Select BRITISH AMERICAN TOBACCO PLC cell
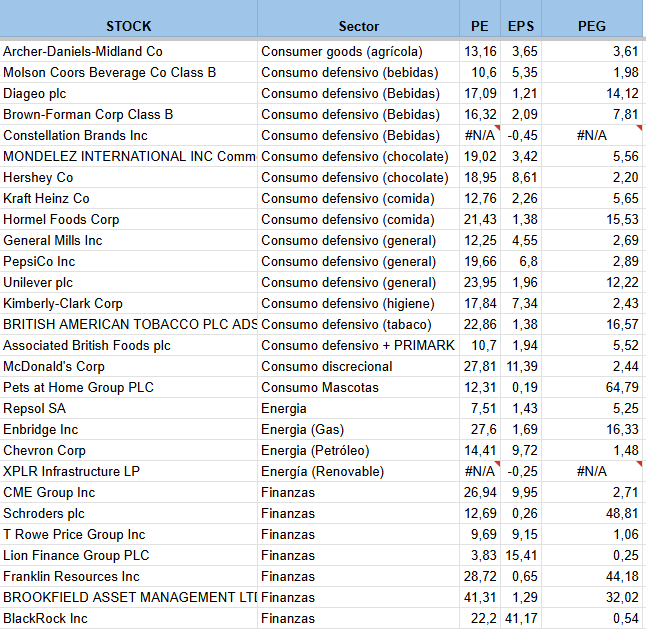 pyautogui.click(x=129, y=325)
